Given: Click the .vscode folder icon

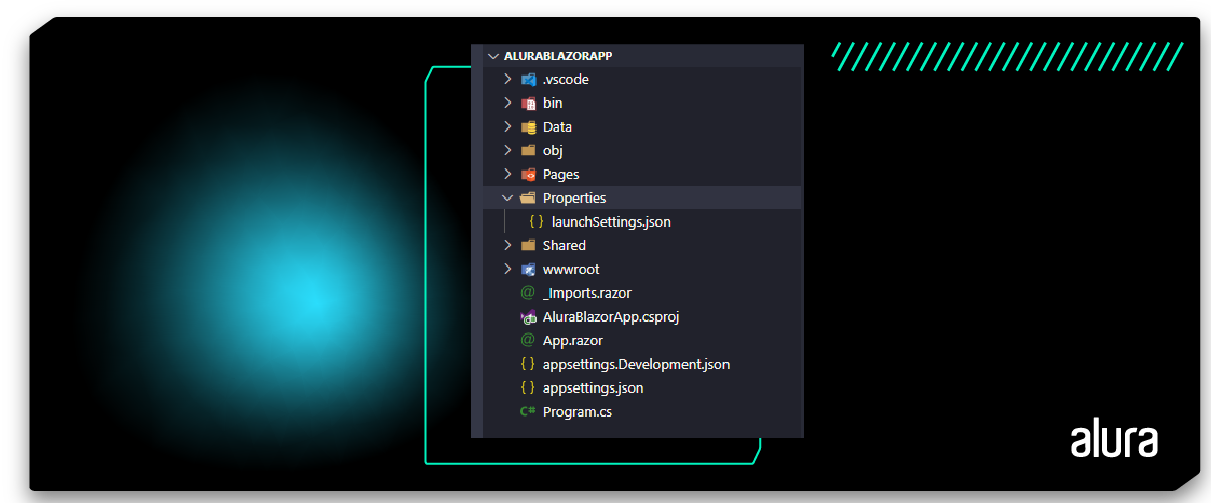Looking at the screenshot, I should [528, 79].
